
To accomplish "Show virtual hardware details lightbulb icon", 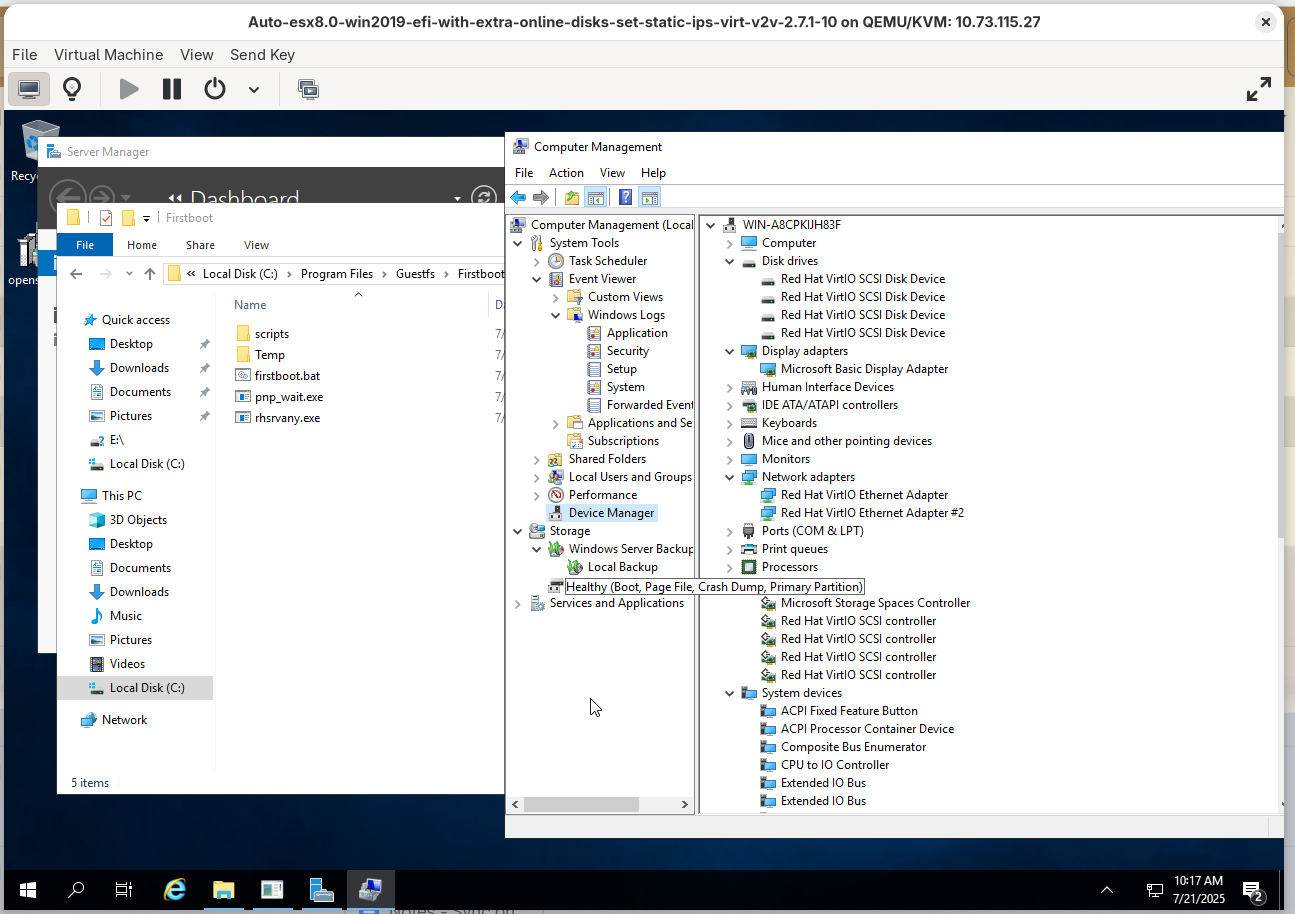I will [x=72, y=89].
